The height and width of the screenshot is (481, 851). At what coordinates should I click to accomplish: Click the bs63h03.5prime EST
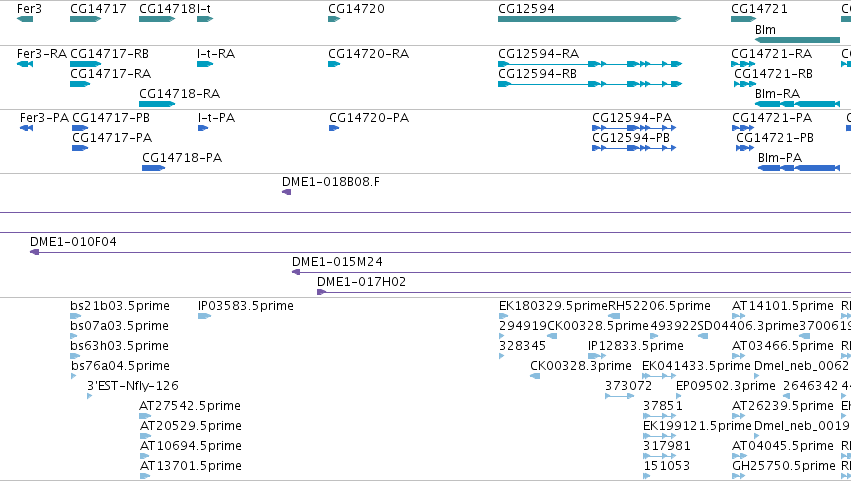click(x=75, y=356)
